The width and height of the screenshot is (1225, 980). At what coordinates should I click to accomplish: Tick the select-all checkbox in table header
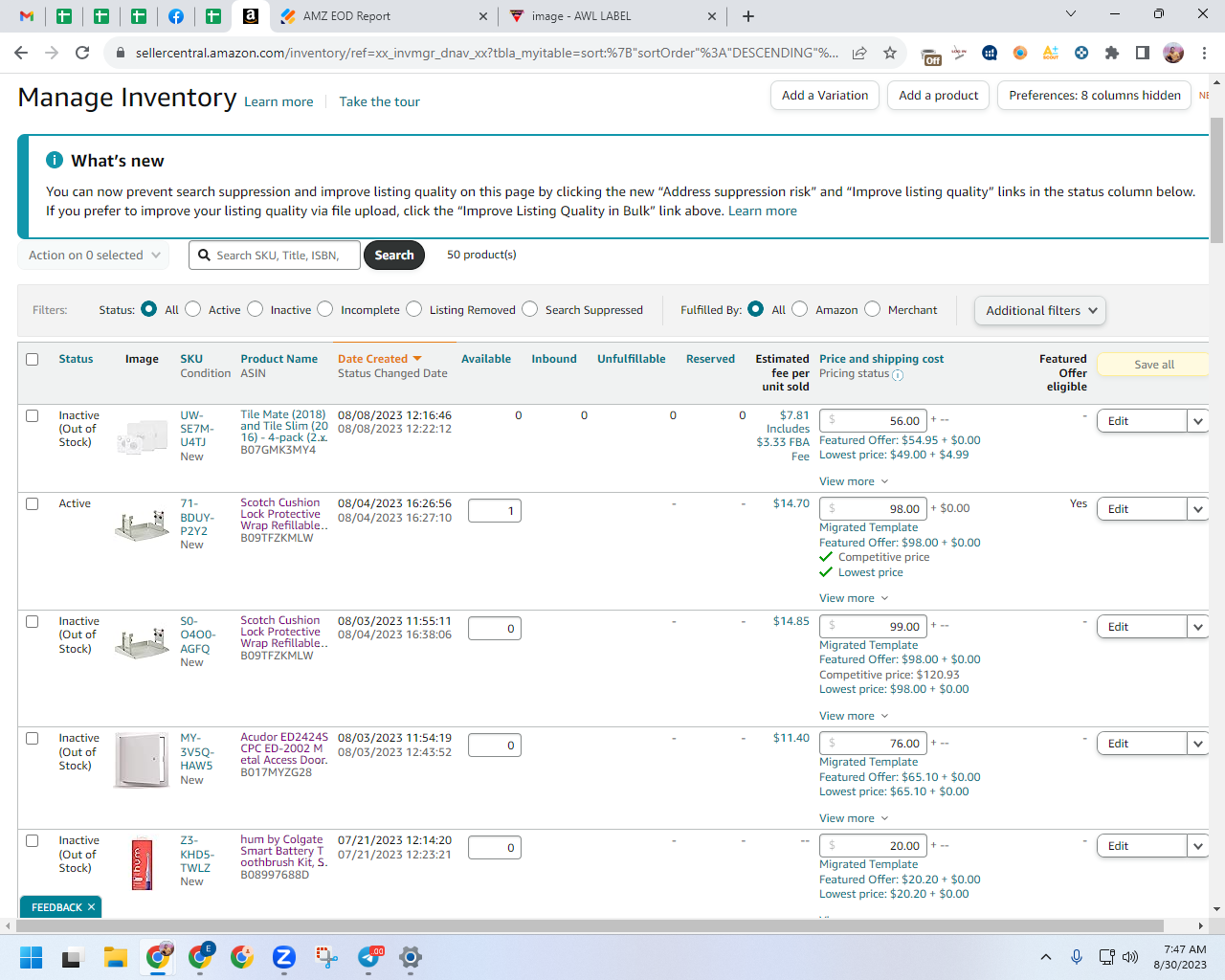click(33, 360)
